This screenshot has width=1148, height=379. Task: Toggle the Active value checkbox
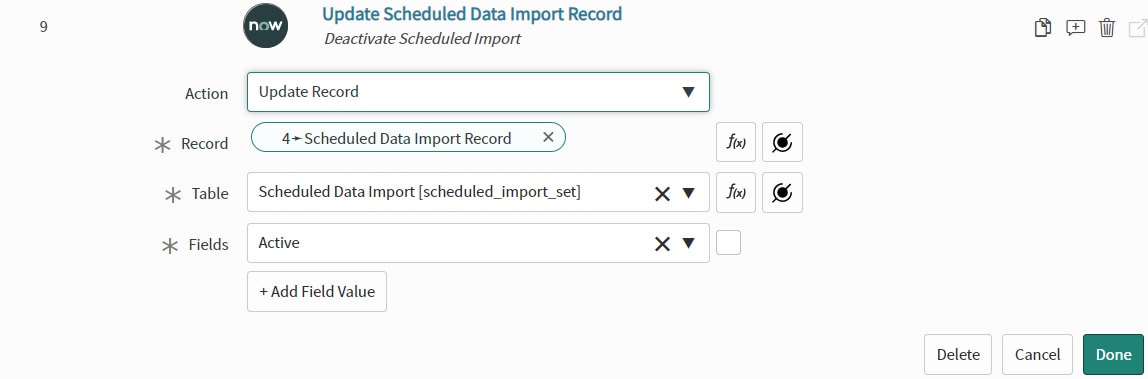[728, 243]
